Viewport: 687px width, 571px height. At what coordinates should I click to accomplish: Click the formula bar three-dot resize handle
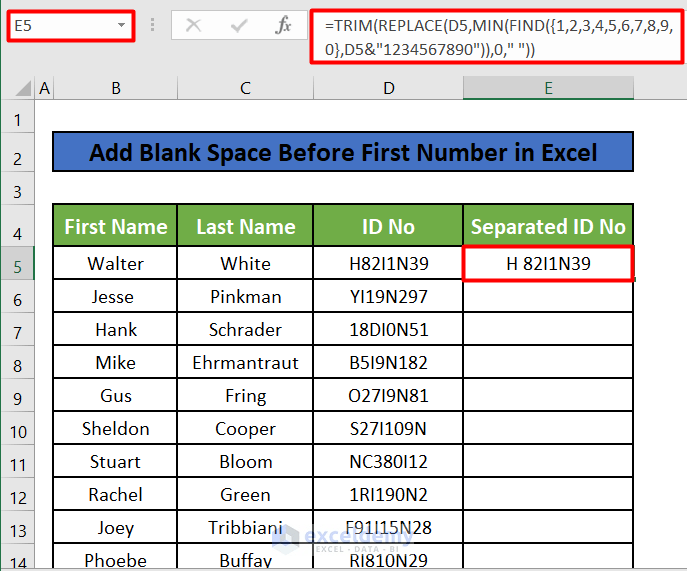pyautogui.click(x=152, y=25)
